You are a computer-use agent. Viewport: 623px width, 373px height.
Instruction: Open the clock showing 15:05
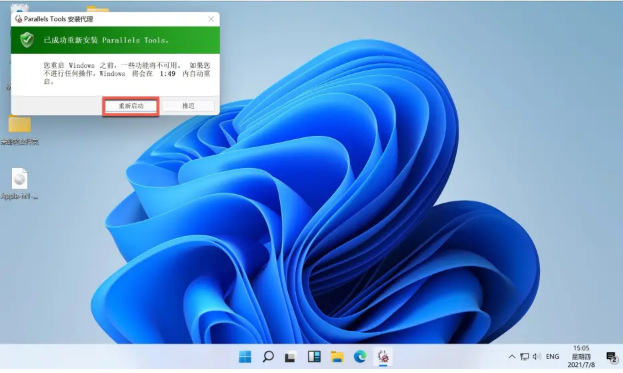click(x=581, y=356)
